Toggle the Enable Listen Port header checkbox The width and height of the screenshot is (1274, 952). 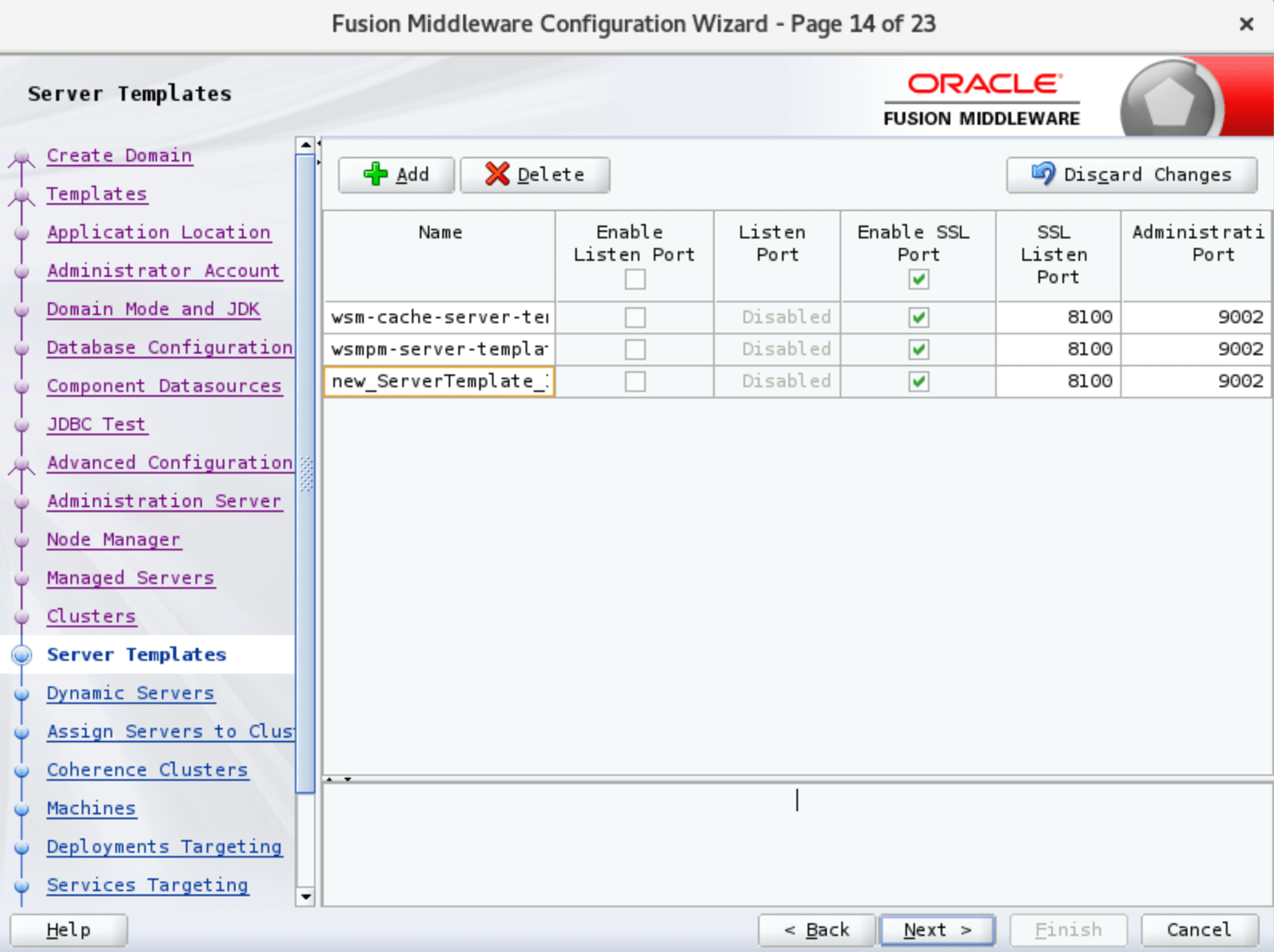(x=635, y=279)
